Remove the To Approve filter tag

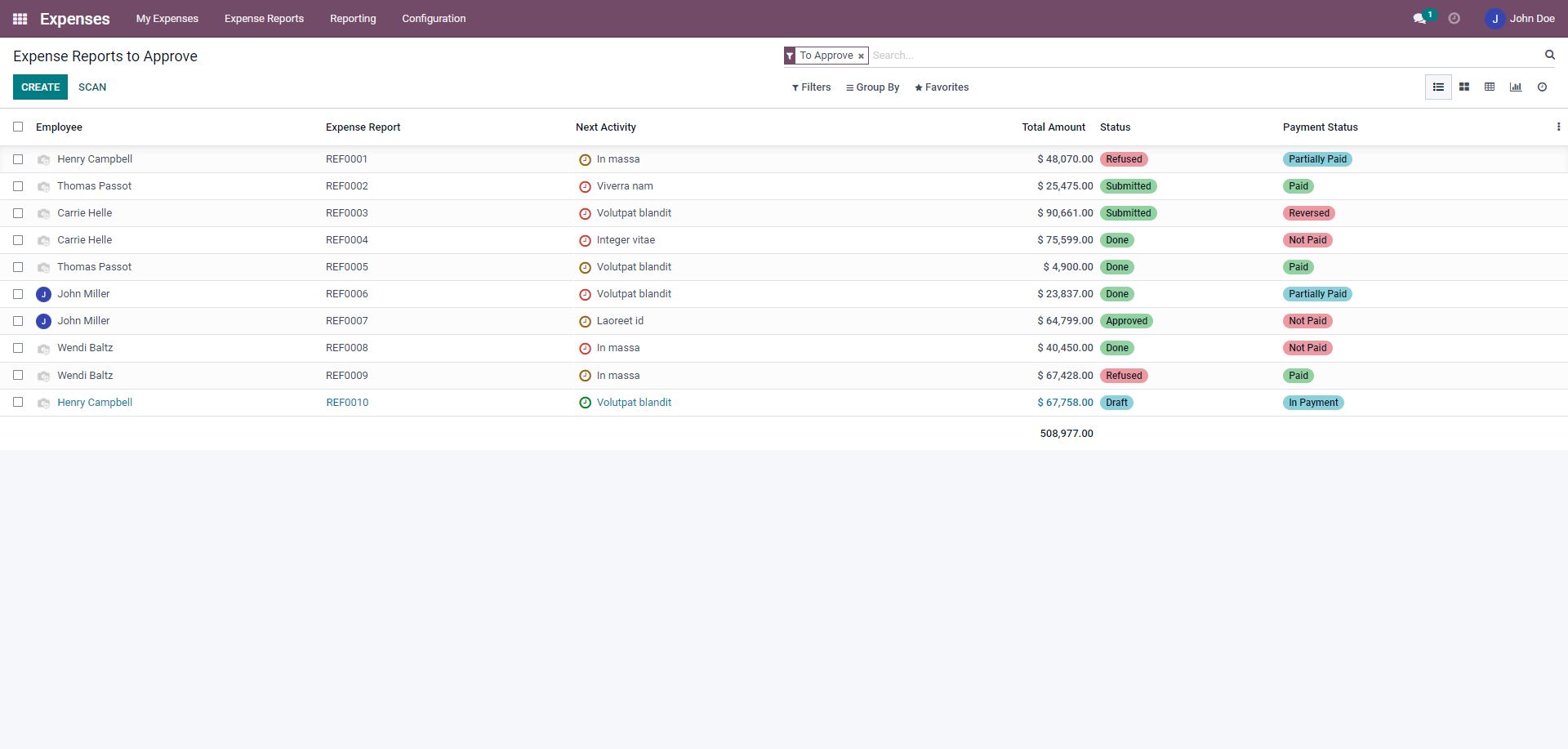(861, 56)
